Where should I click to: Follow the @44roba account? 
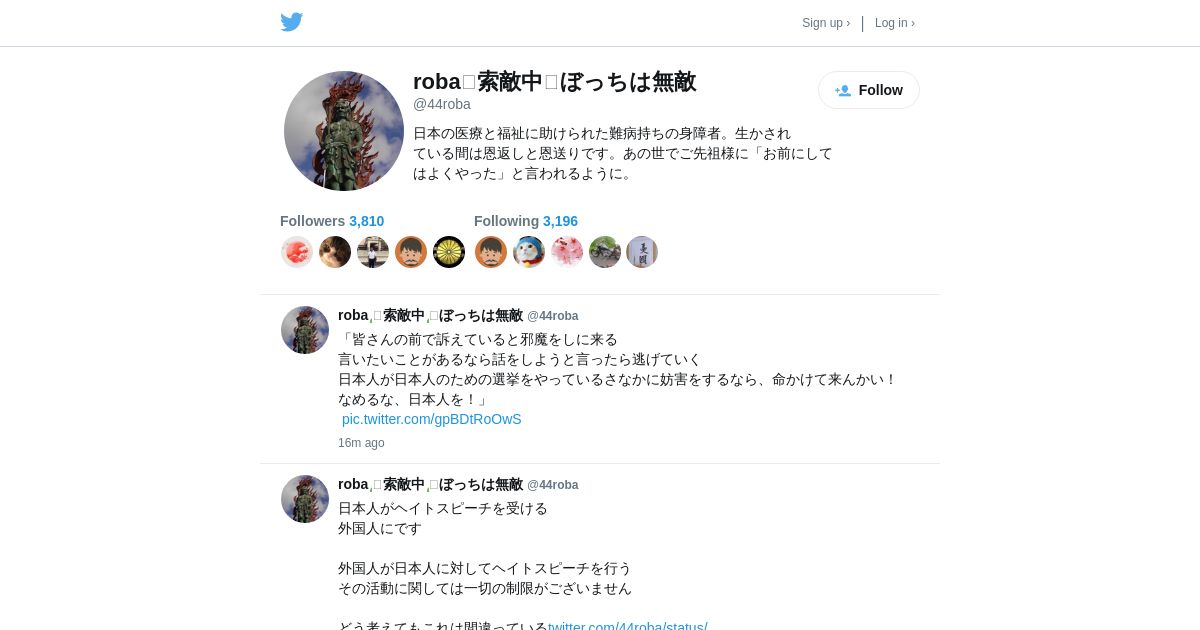(x=869, y=90)
